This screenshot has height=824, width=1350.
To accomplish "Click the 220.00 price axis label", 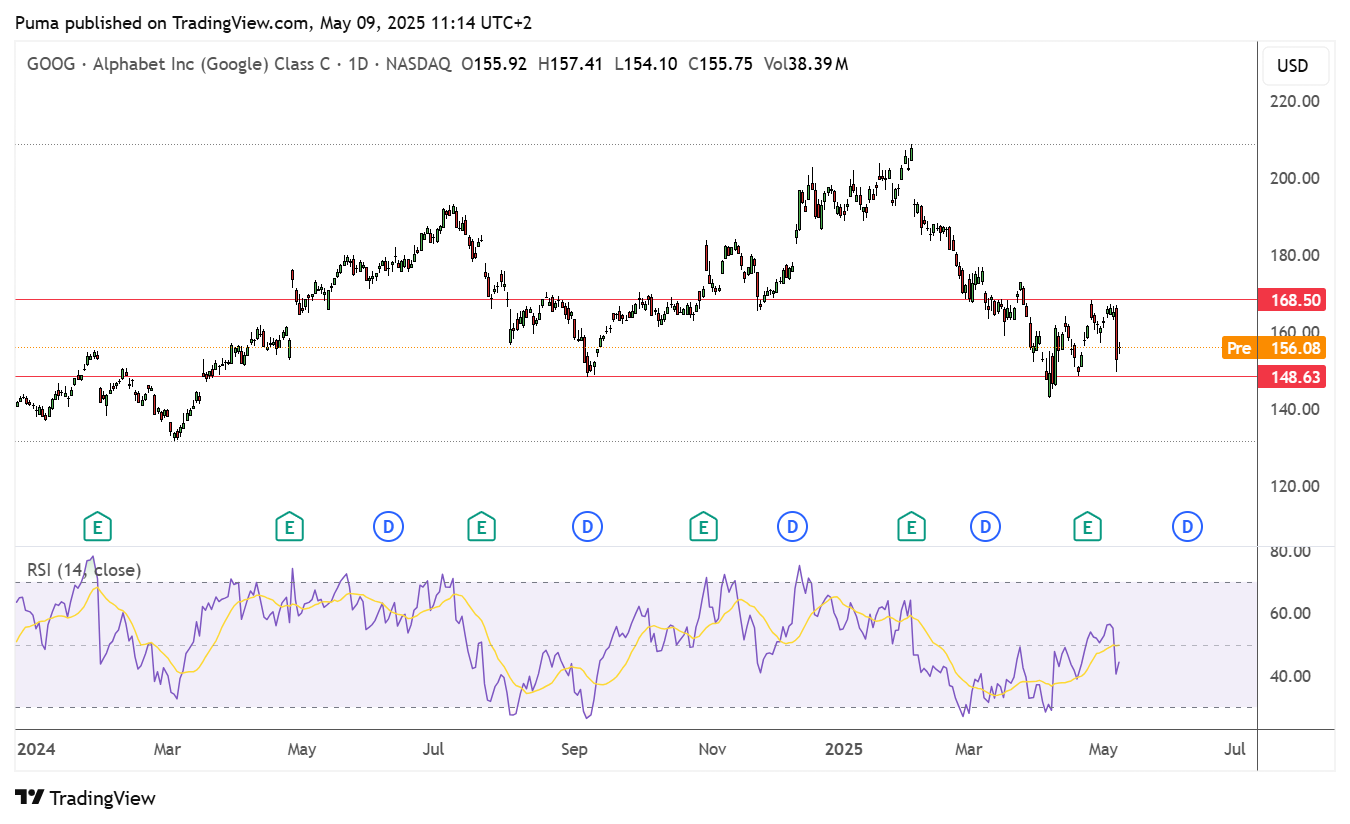I will (1295, 101).
